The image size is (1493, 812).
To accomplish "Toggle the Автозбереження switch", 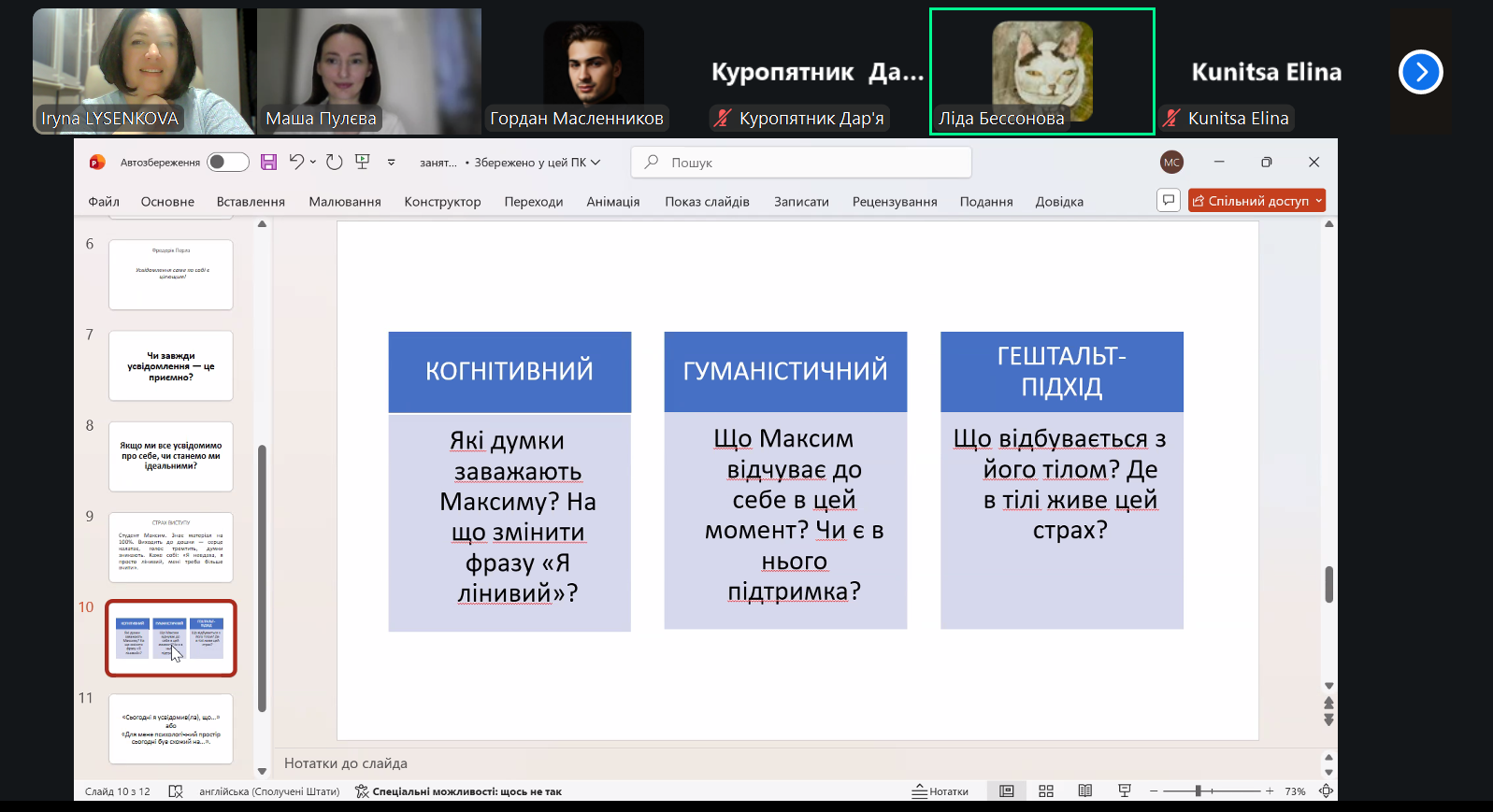I will tap(228, 163).
